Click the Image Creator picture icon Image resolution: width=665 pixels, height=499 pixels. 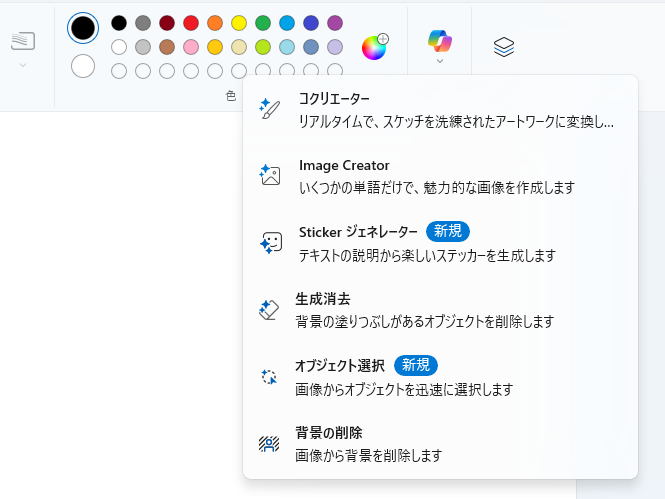[270, 175]
